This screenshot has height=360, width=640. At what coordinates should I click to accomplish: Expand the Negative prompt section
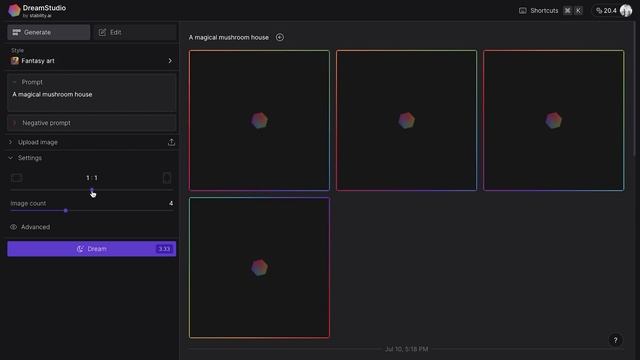pos(91,123)
